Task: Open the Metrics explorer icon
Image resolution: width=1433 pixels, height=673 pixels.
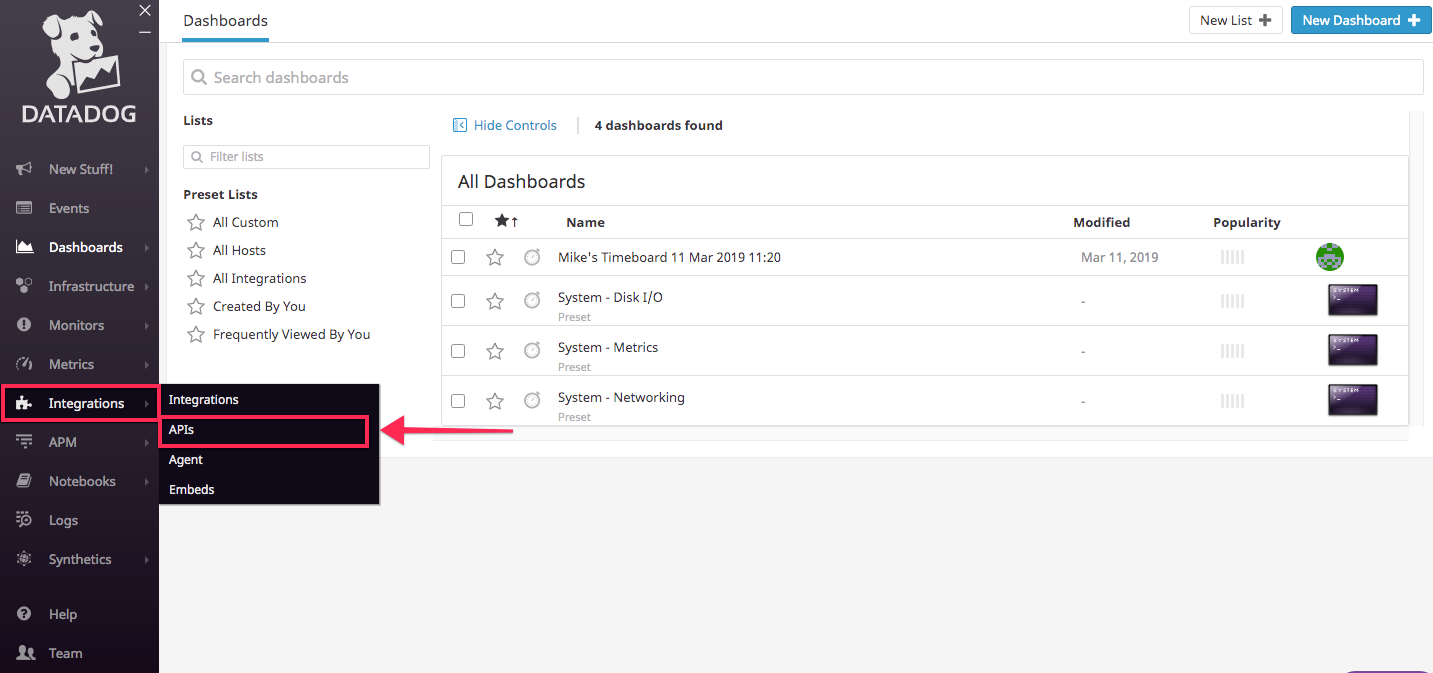Action: point(22,363)
